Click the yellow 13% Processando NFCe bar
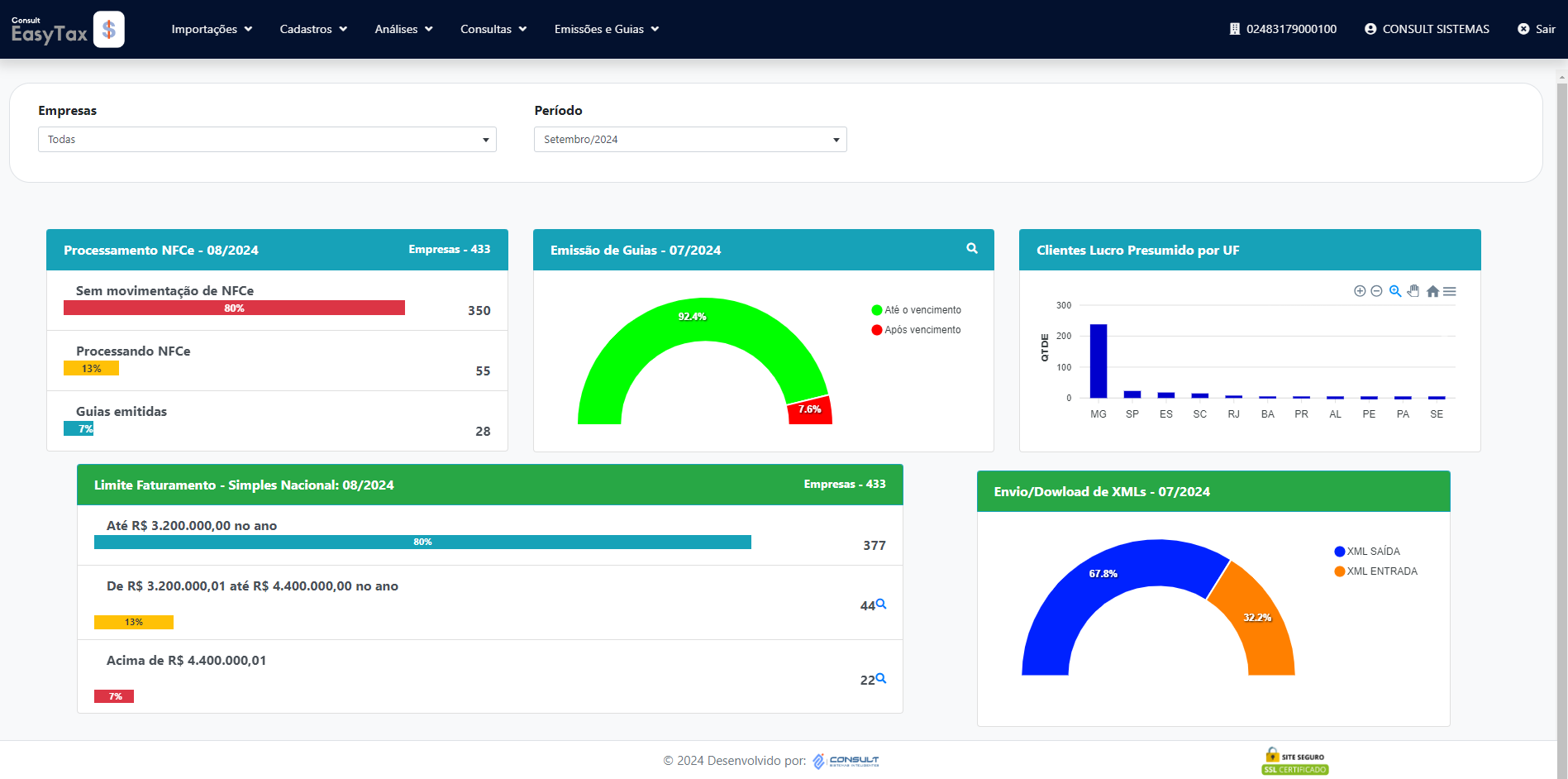The height and width of the screenshot is (779, 1568). (x=91, y=368)
